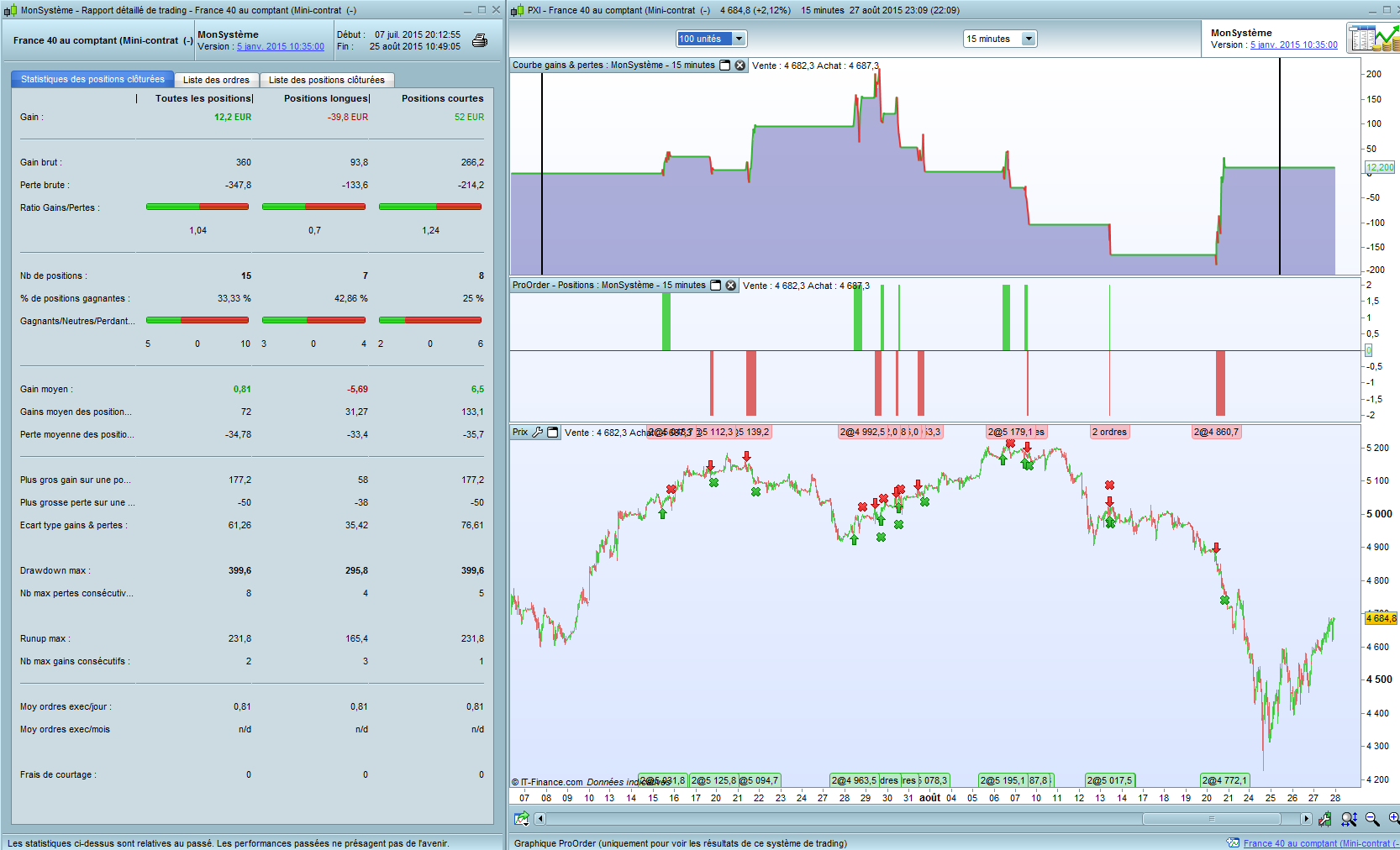Open the detailed report icon with coins
This screenshot has height=850, width=1400.
(1373, 39)
